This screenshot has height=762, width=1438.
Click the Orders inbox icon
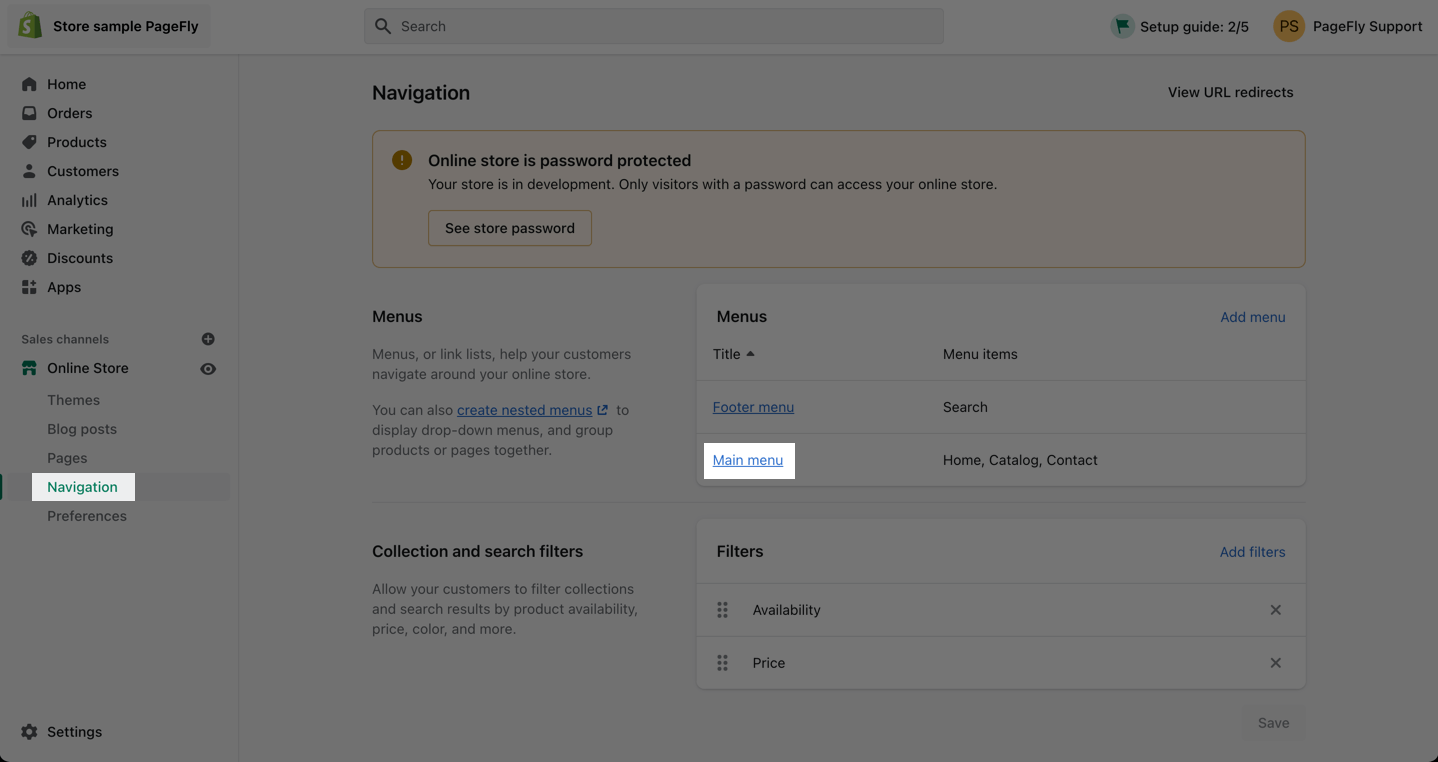[x=29, y=113]
